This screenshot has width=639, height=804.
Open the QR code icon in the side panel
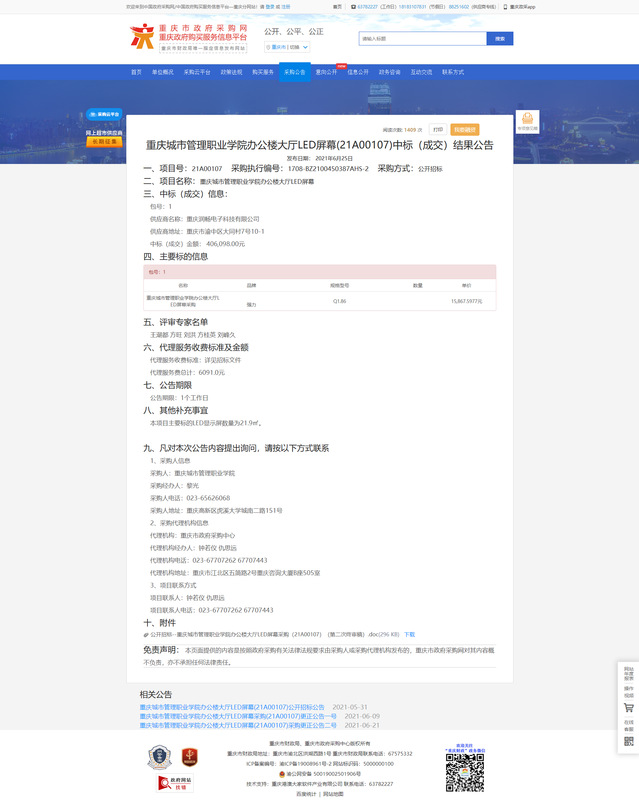point(629,741)
